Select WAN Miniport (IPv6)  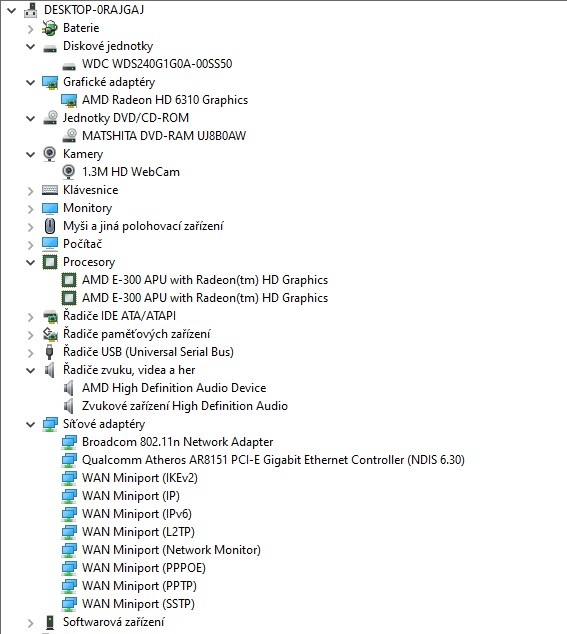point(137,514)
